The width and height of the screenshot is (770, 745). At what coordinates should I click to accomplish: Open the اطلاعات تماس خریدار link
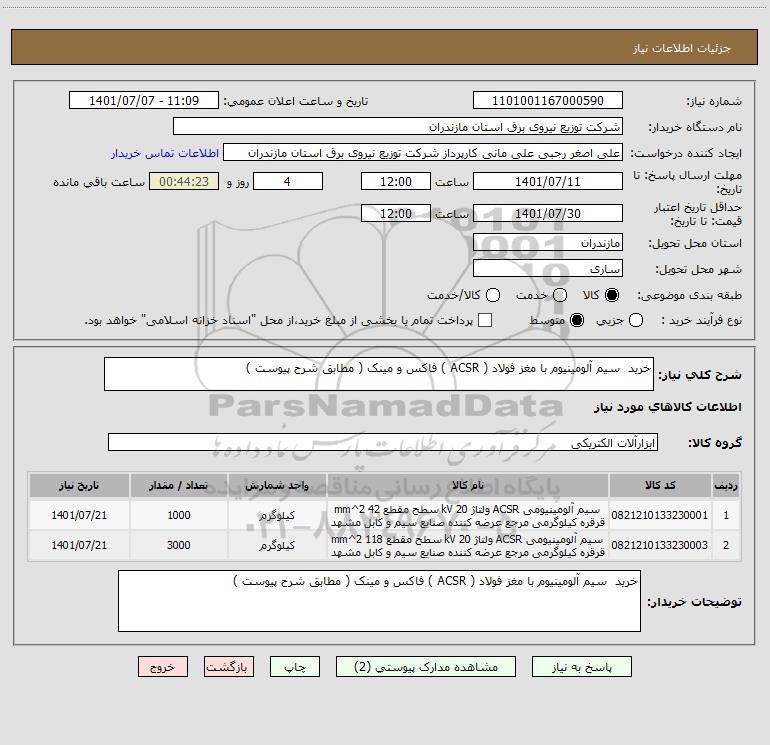click(165, 153)
